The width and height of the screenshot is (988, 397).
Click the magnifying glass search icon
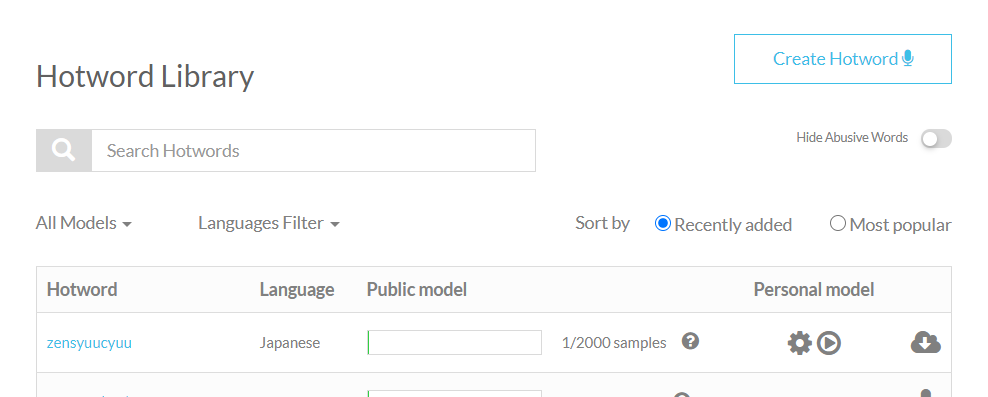pos(64,151)
